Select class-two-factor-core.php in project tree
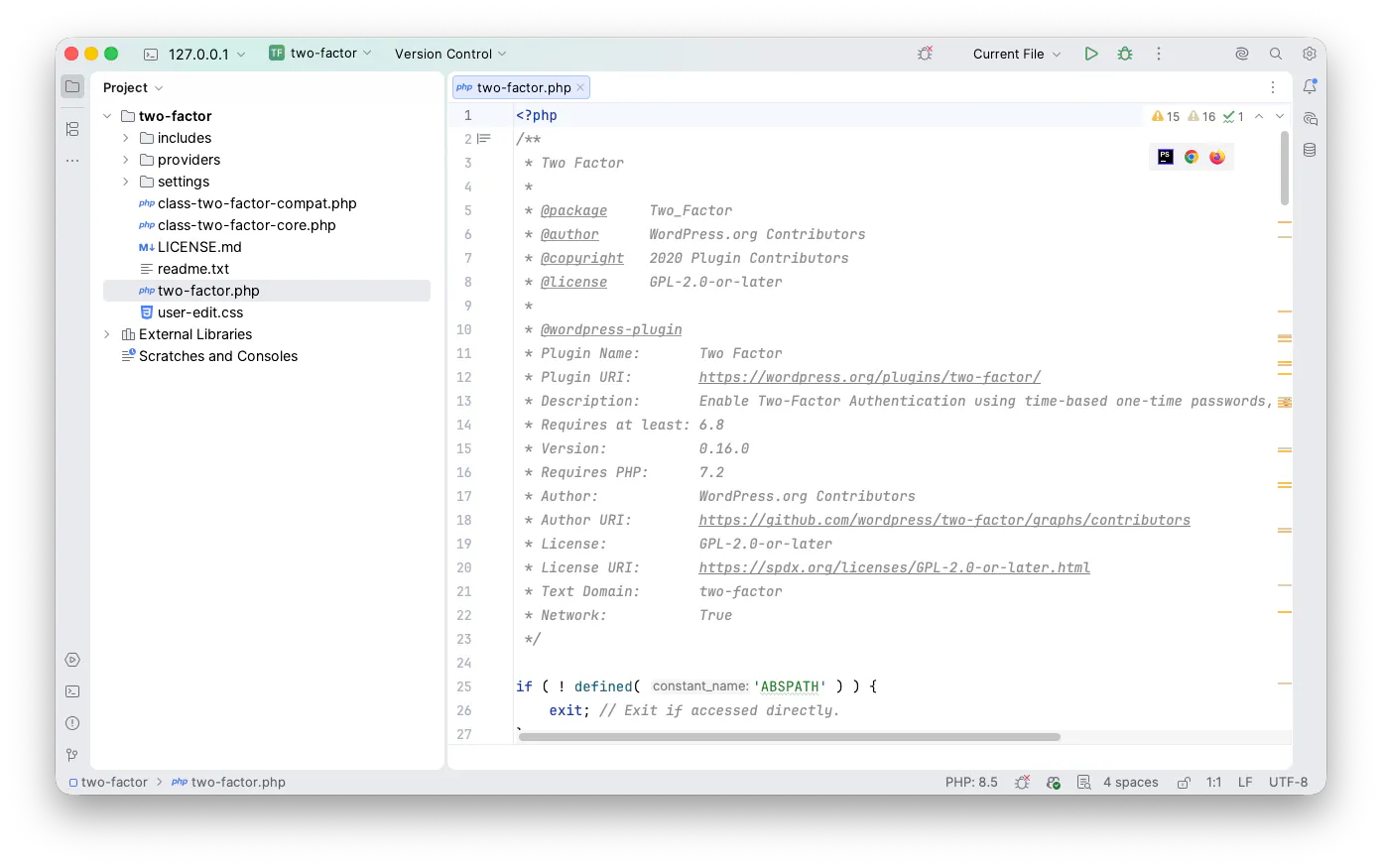1382x868 pixels. coord(247,225)
